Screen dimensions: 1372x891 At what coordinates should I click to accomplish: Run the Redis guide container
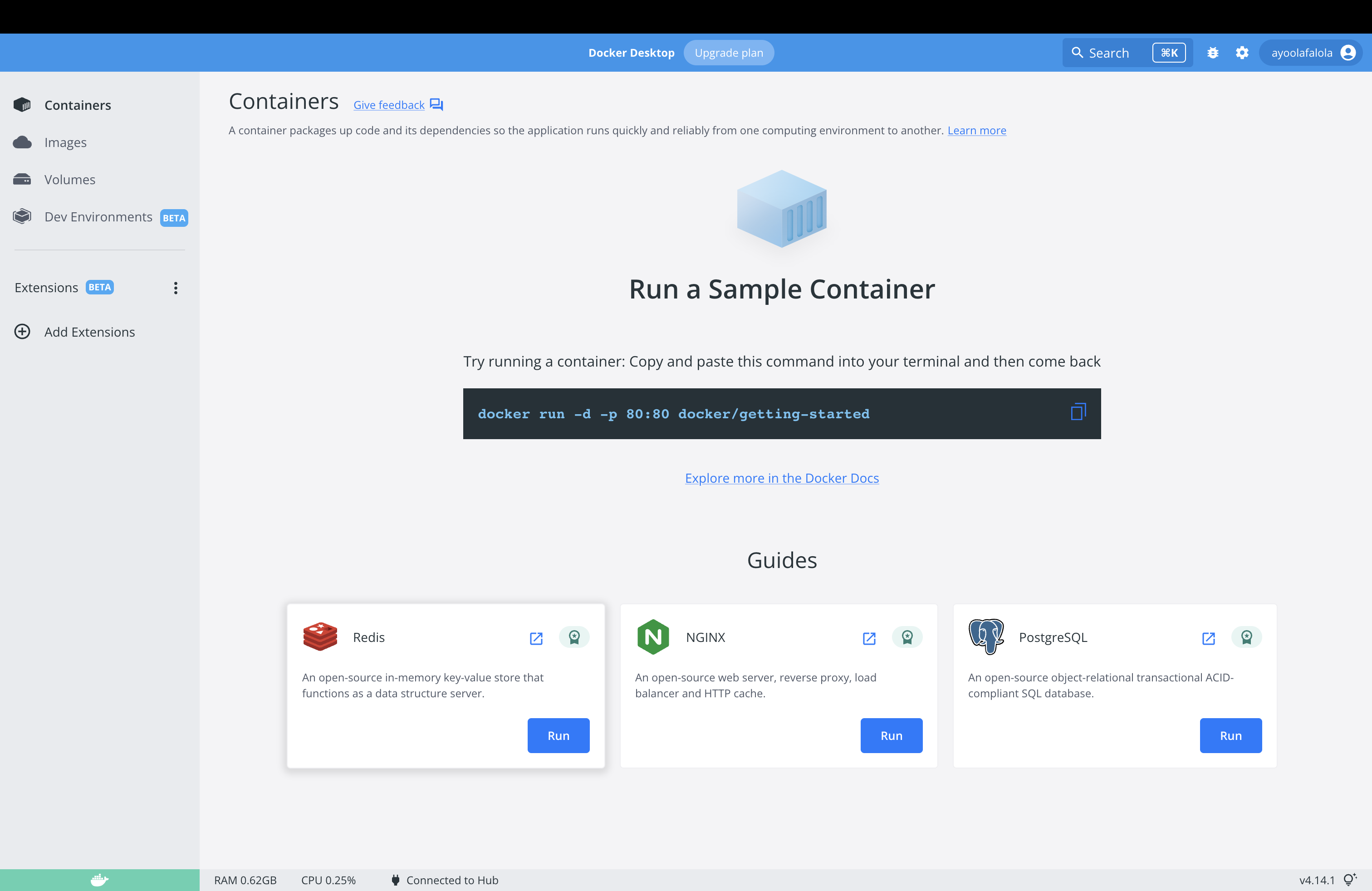point(558,735)
